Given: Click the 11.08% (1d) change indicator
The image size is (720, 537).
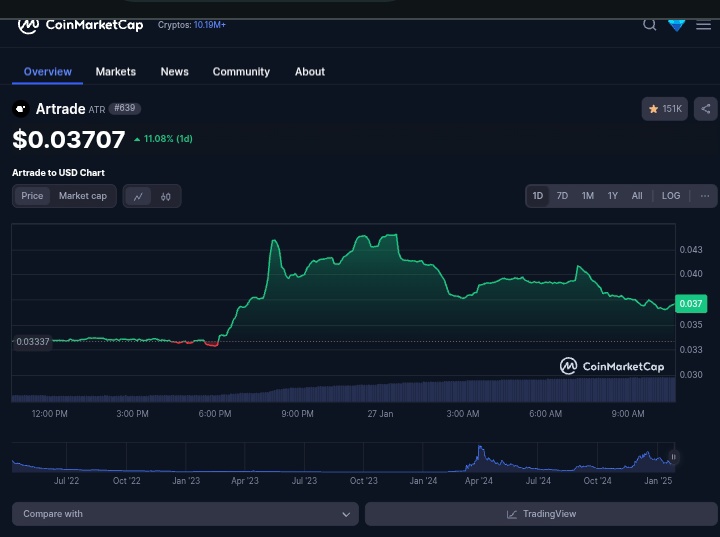Looking at the screenshot, I should 163,139.
